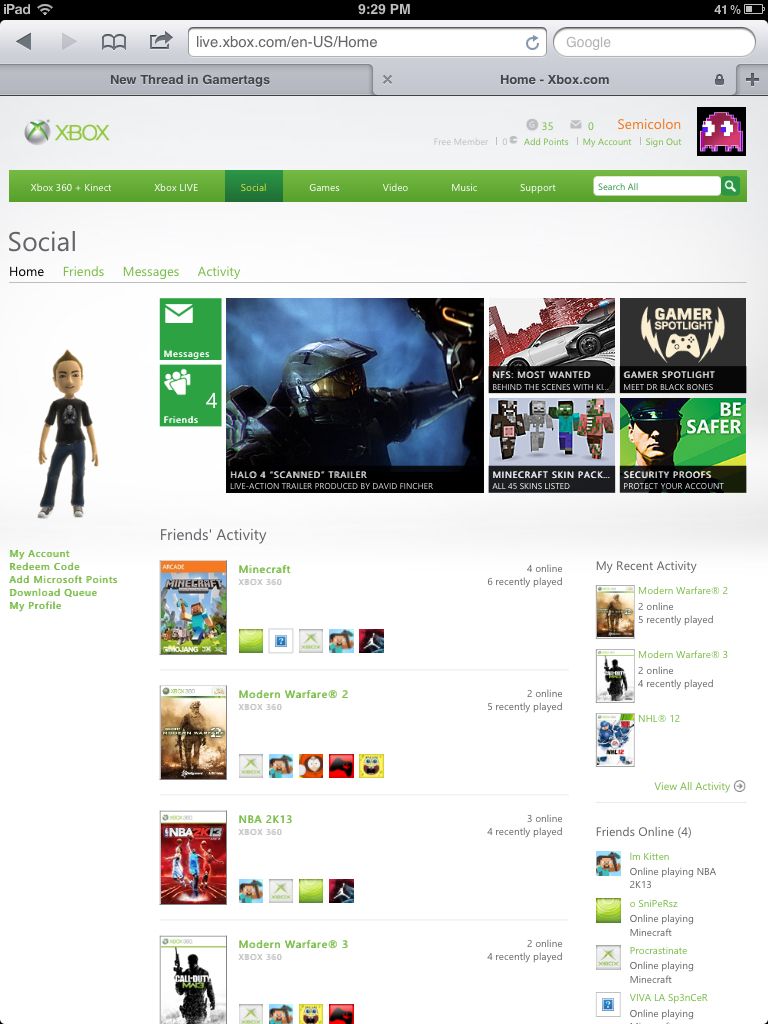
Task: Switch to the Activity sub-tab
Action: (219, 272)
